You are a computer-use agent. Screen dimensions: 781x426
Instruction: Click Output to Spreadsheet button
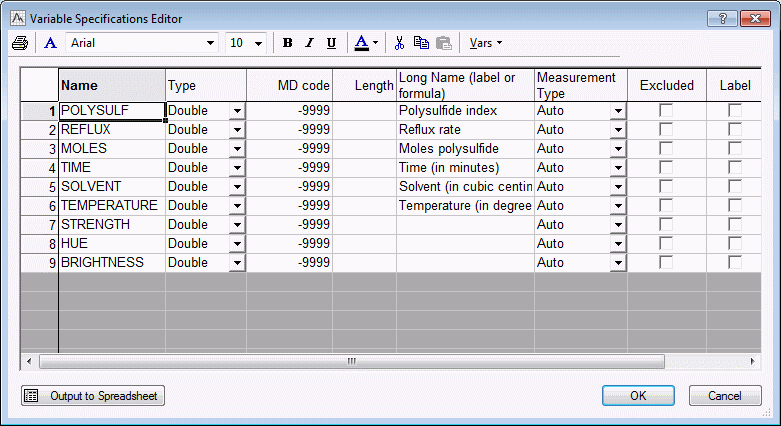(x=92, y=396)
